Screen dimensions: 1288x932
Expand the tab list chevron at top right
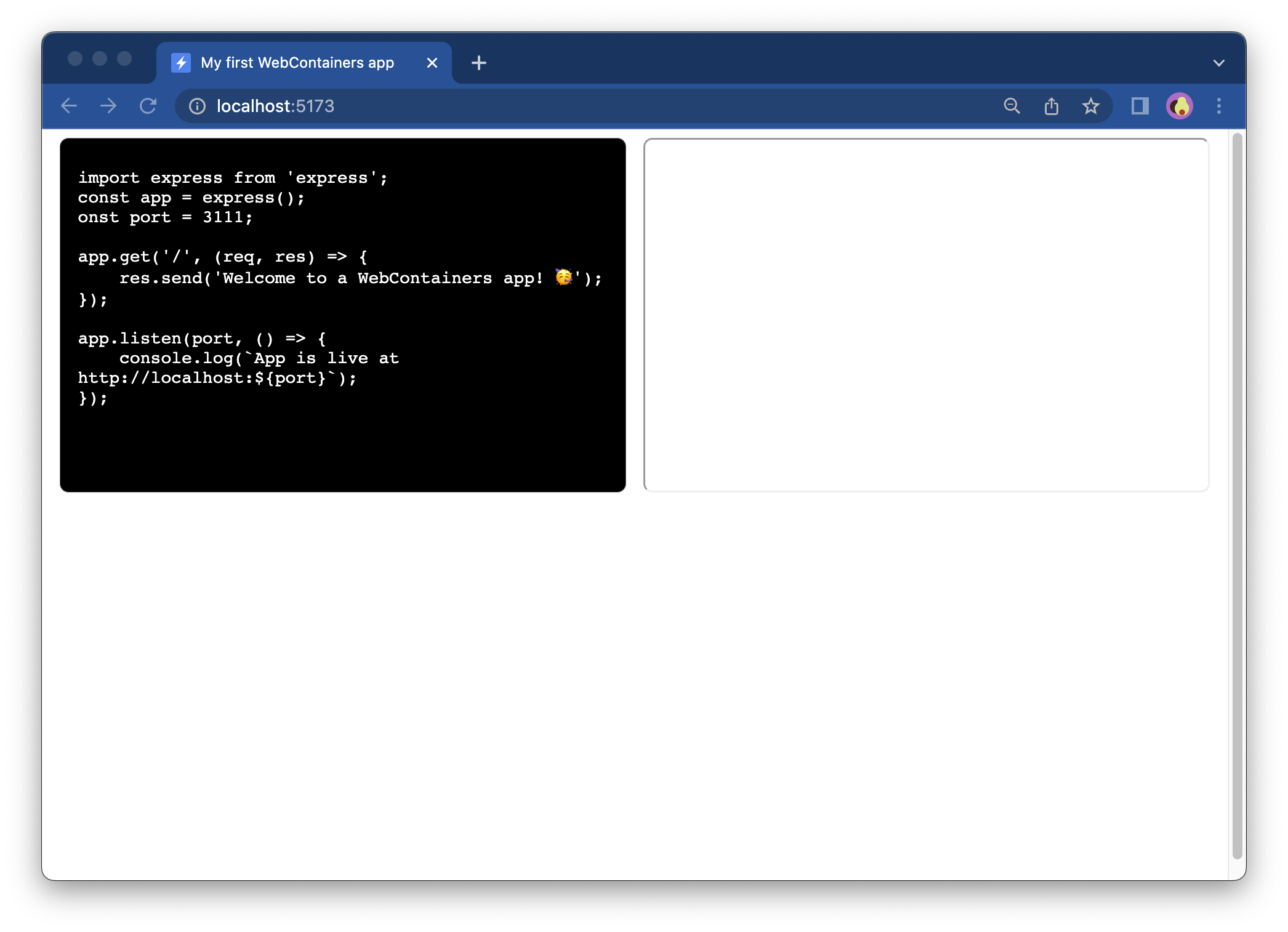1218,62
